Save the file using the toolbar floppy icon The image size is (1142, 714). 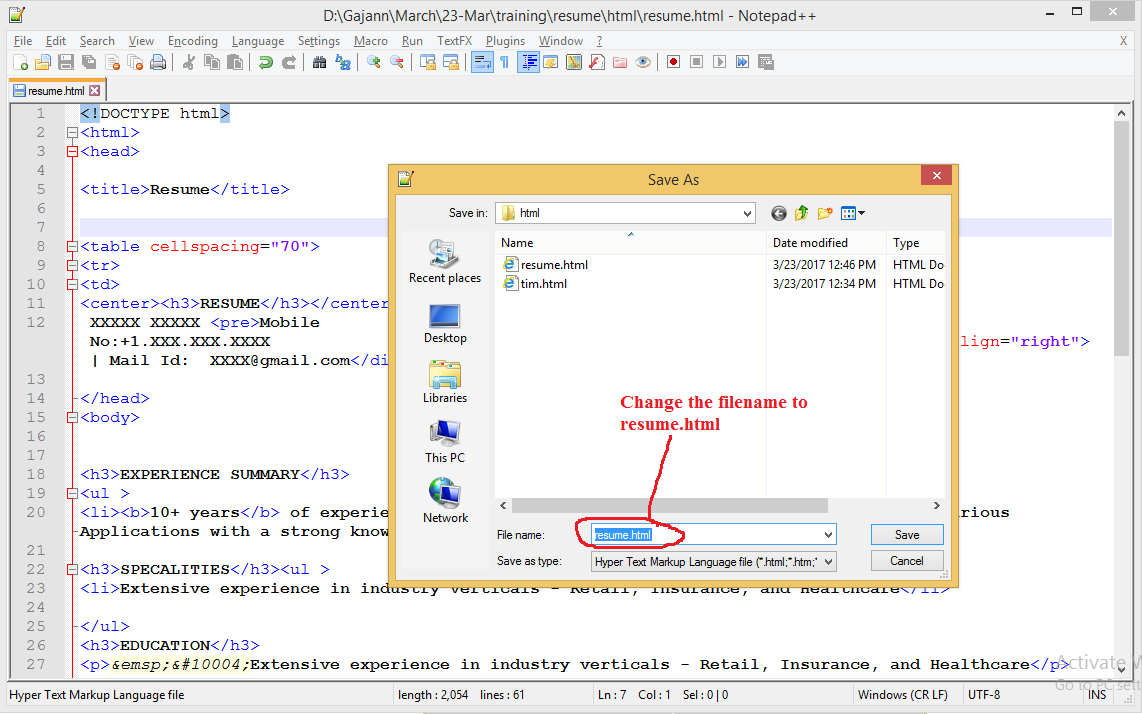coord(66,63)
